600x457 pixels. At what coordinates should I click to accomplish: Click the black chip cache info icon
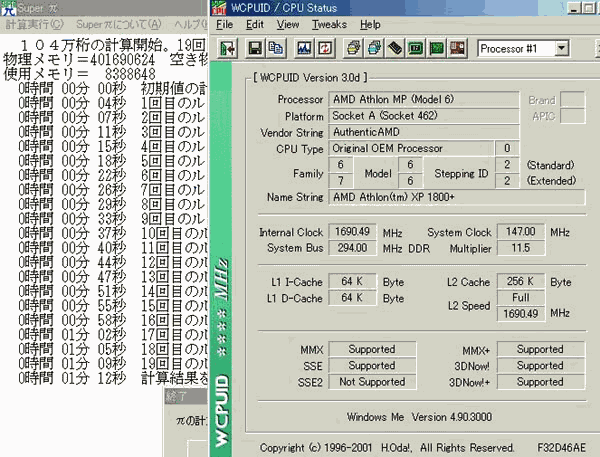click(395, 48)
